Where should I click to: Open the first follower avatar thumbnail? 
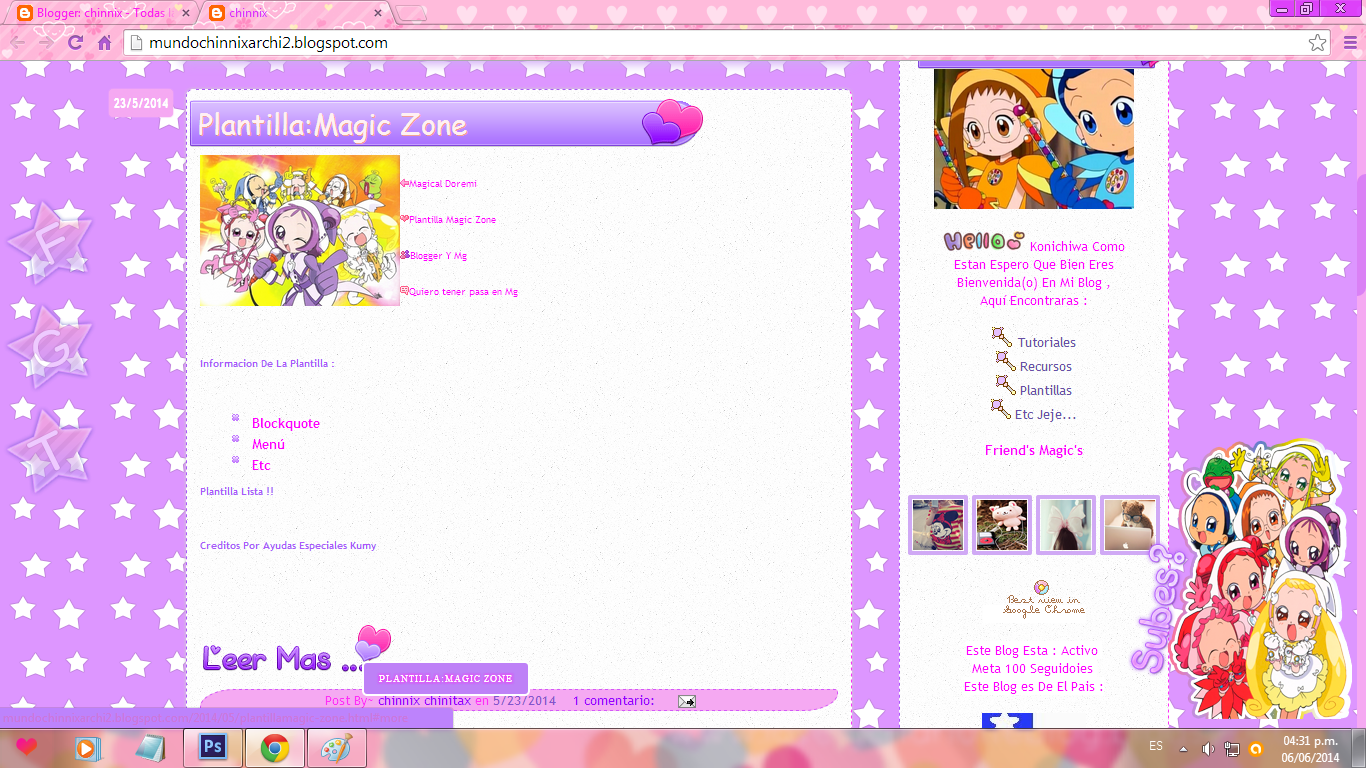(x=938, y=525)
